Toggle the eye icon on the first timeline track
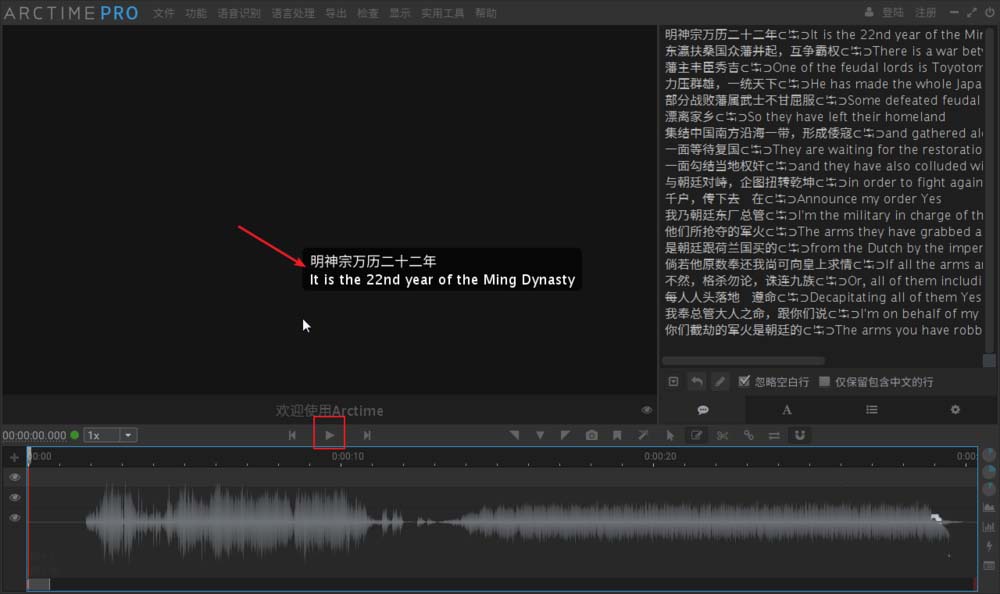The height and width of the screenshot is (594, 1000). [x=14, y=477]
